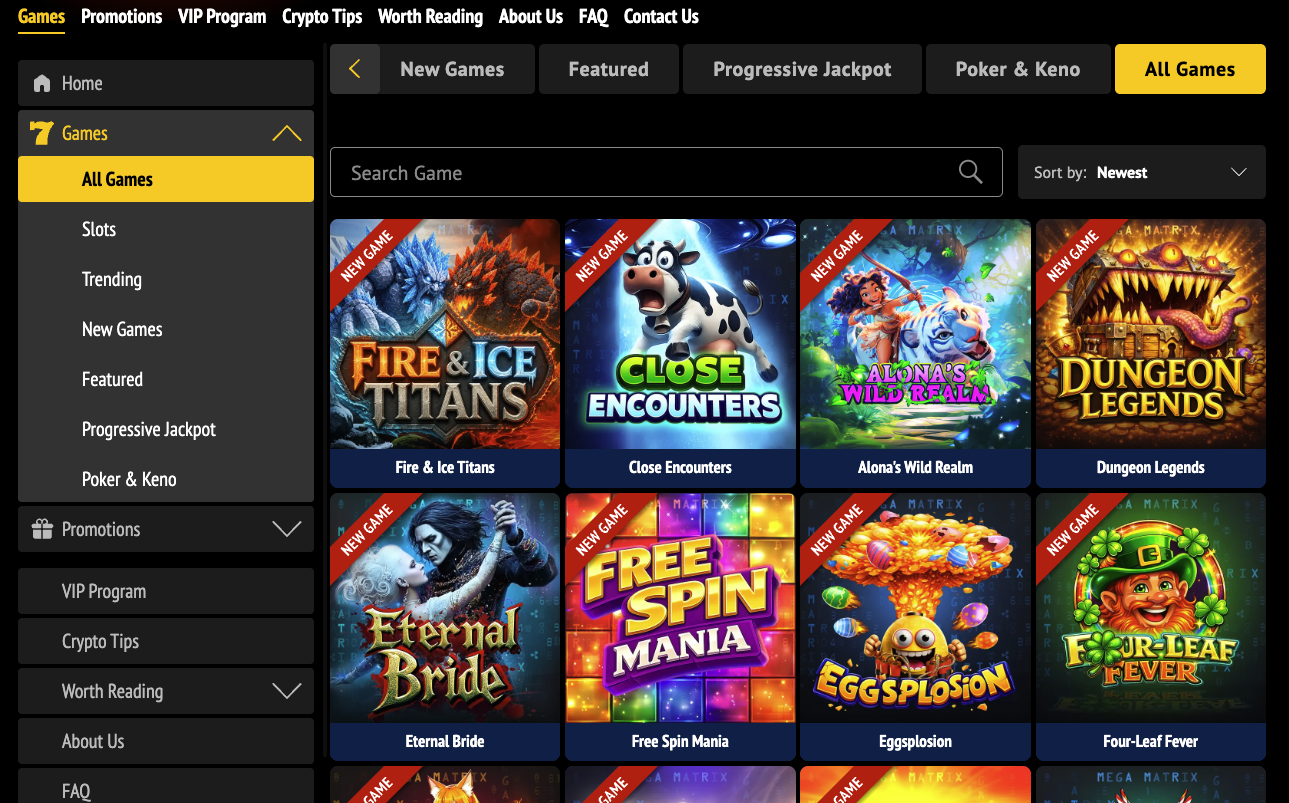Image resolution: width=1289 pixels, height=803 pixels.
Task: Switch to the New Games tab
Action: point(458,69)
